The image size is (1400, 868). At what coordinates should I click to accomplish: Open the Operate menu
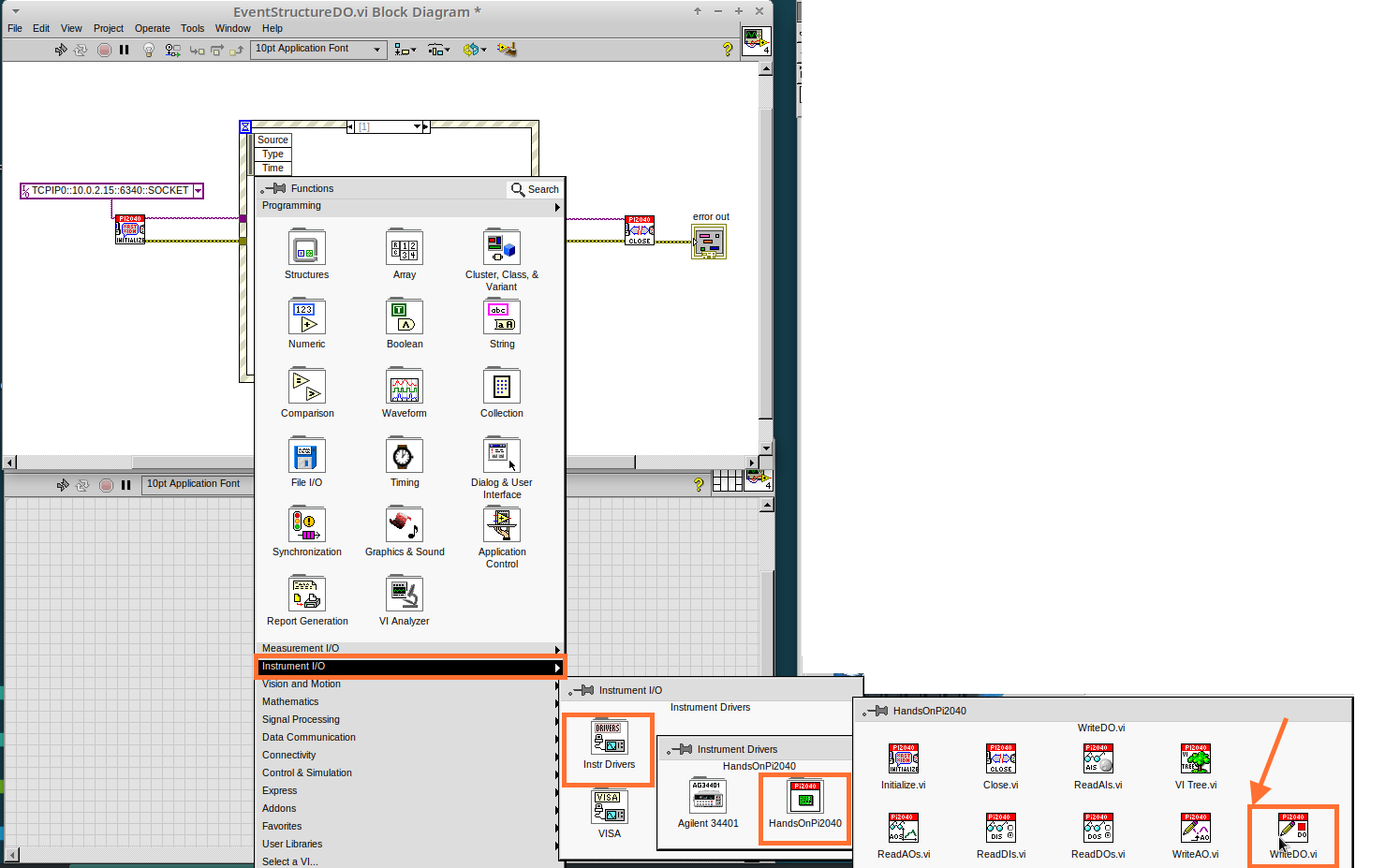(x=152, y=28)
